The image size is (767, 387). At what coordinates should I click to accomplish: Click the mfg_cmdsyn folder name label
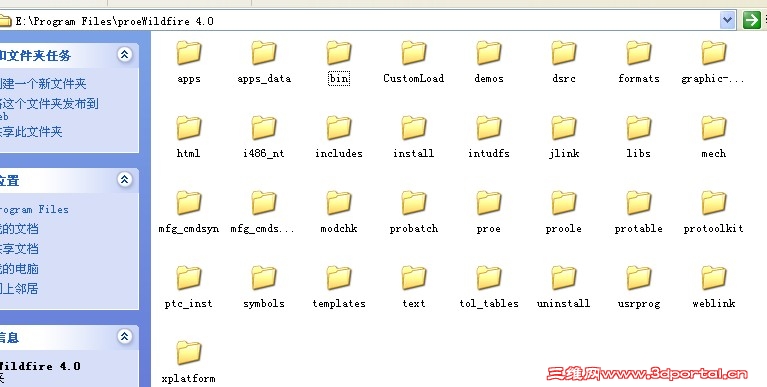[189, 228]
